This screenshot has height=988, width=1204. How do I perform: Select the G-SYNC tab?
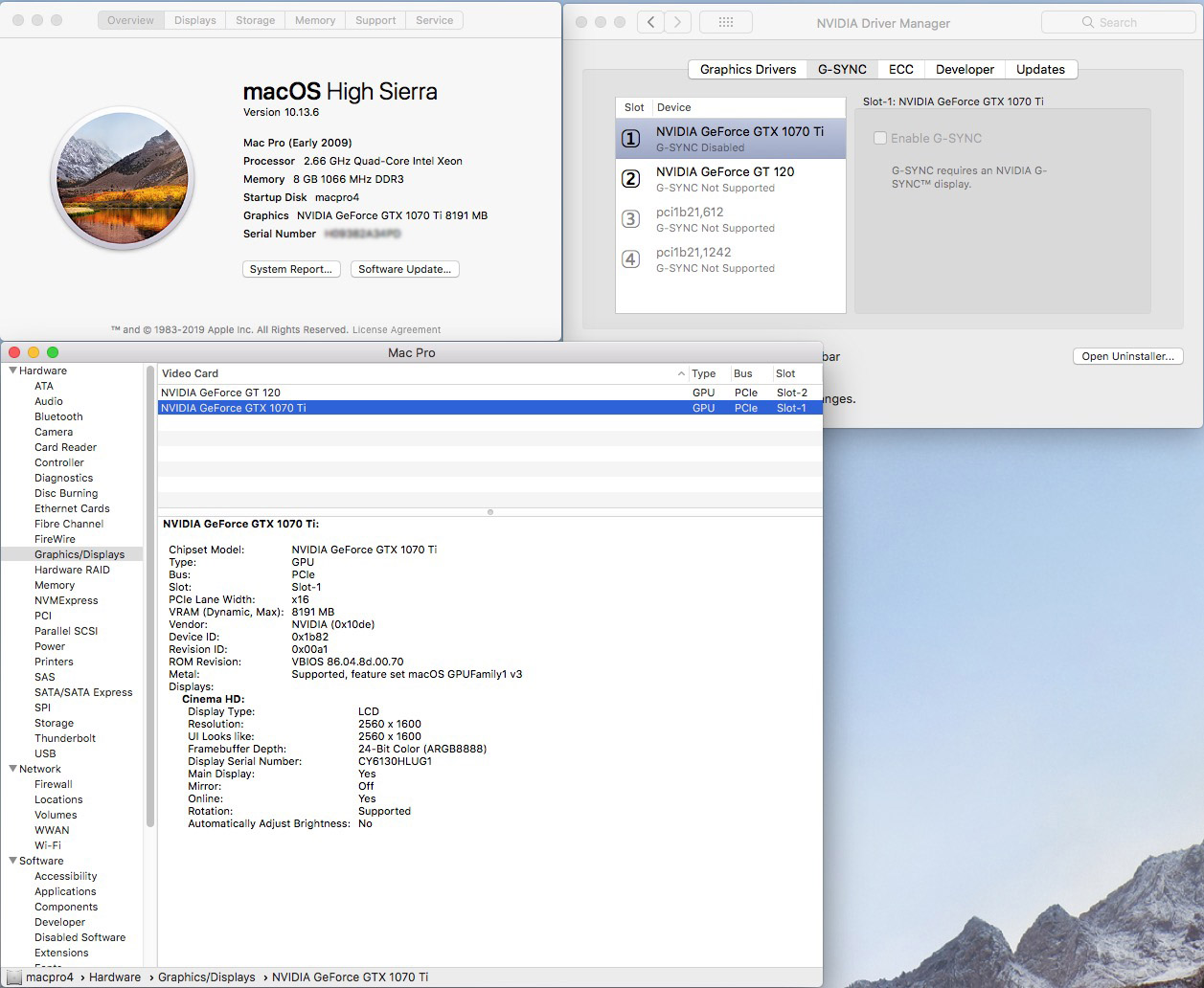843,69
